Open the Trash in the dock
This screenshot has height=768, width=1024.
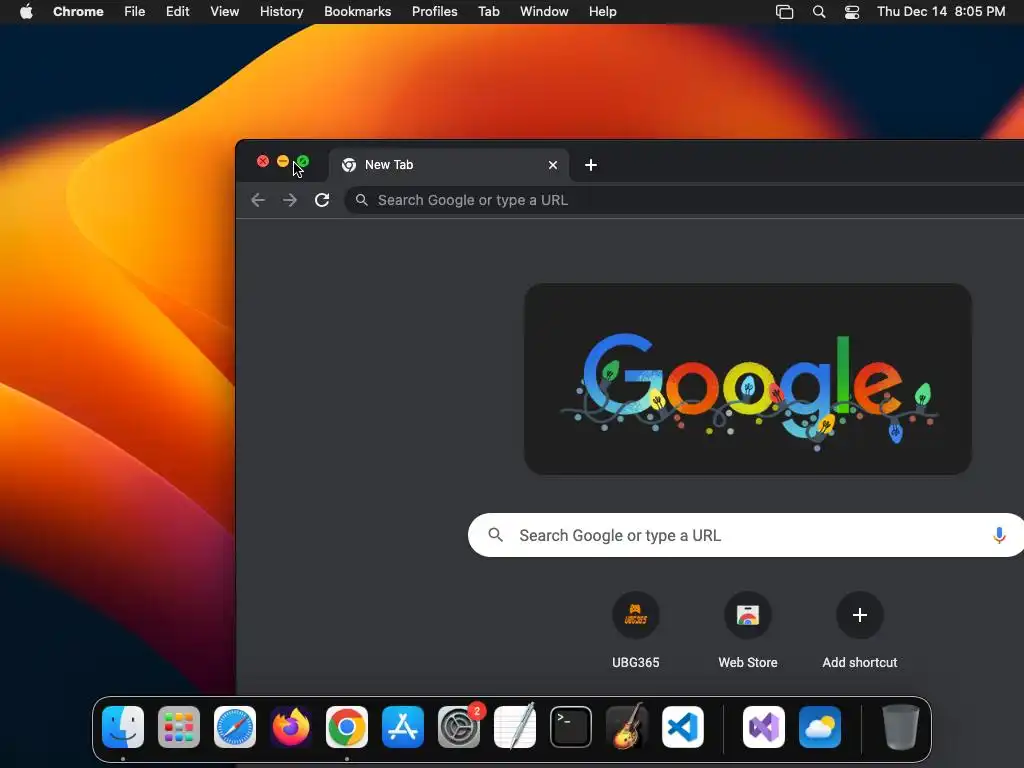coord(901,727)
